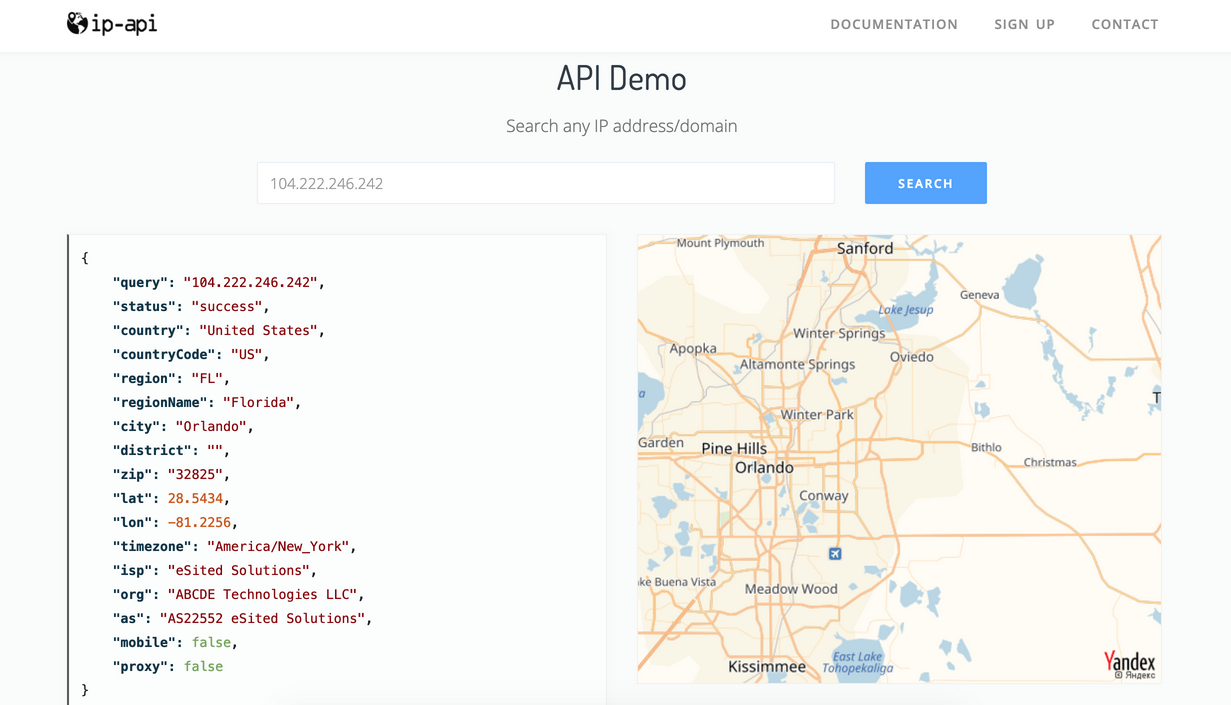Select the 28.5434 latitude value
This screenshot has width=1231, height=705.
[x=195, y=498]
